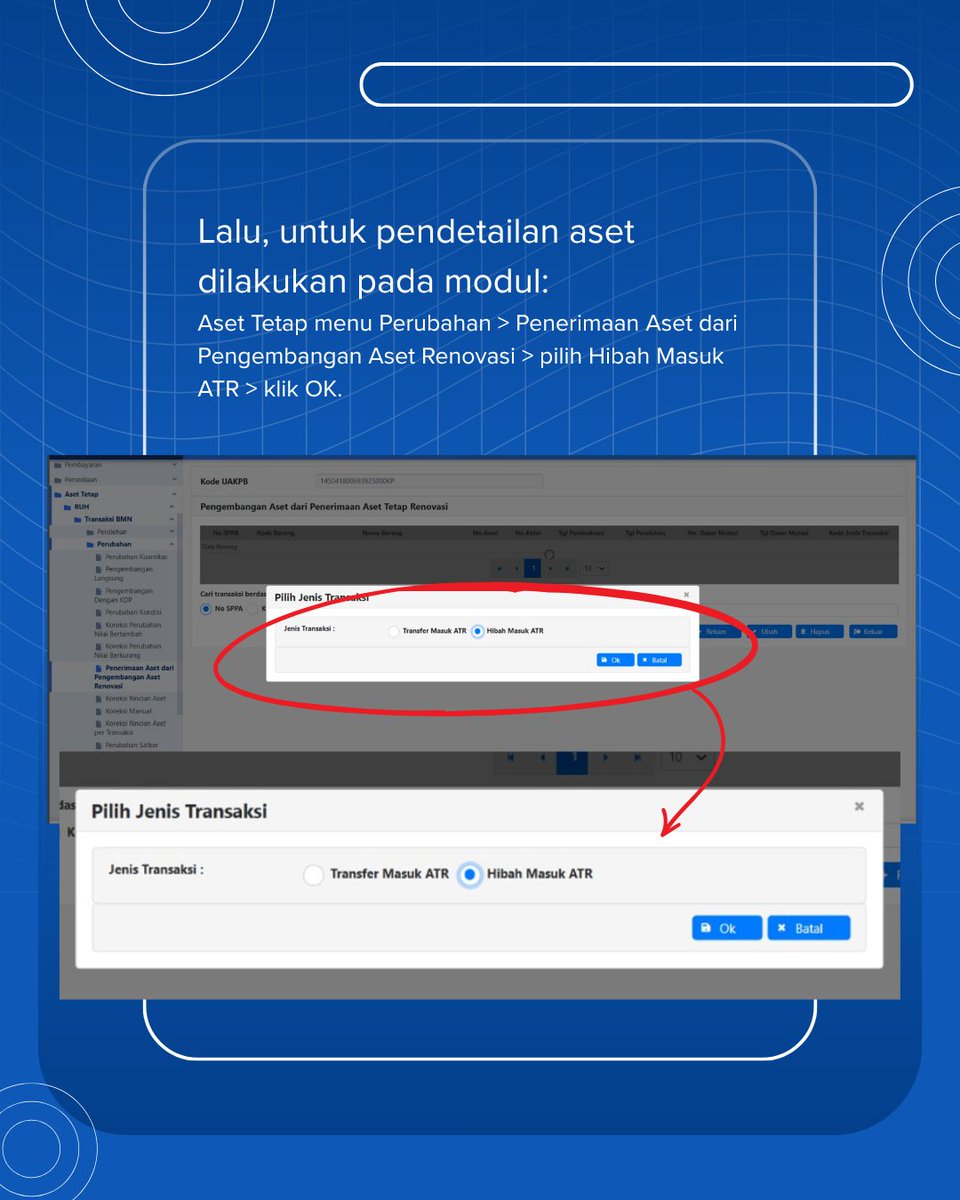
Task: Click Batal in the enlarged dialog
Action: click(x=809, y=928)
